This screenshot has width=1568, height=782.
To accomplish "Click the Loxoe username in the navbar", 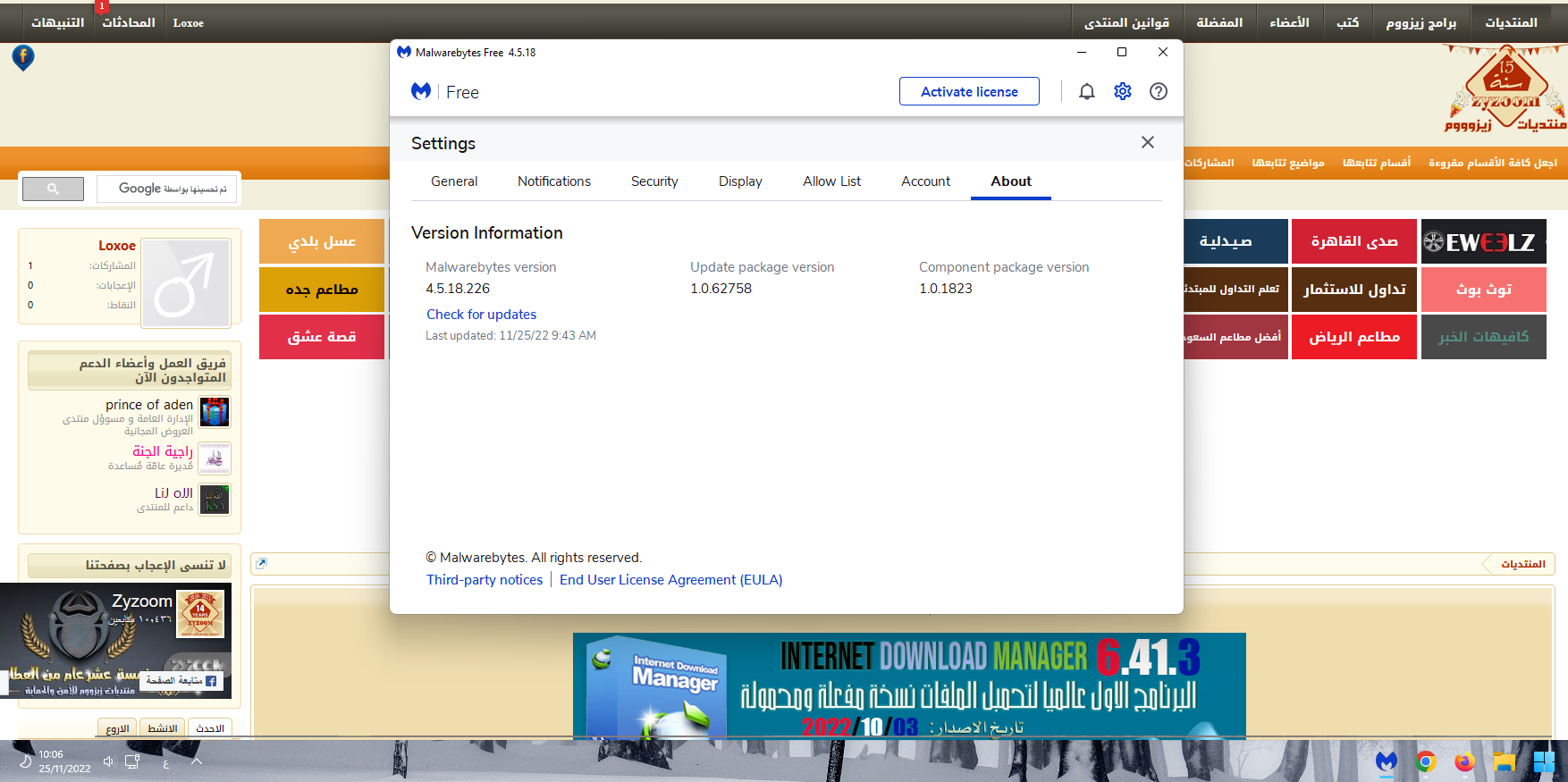I will 189,23.
